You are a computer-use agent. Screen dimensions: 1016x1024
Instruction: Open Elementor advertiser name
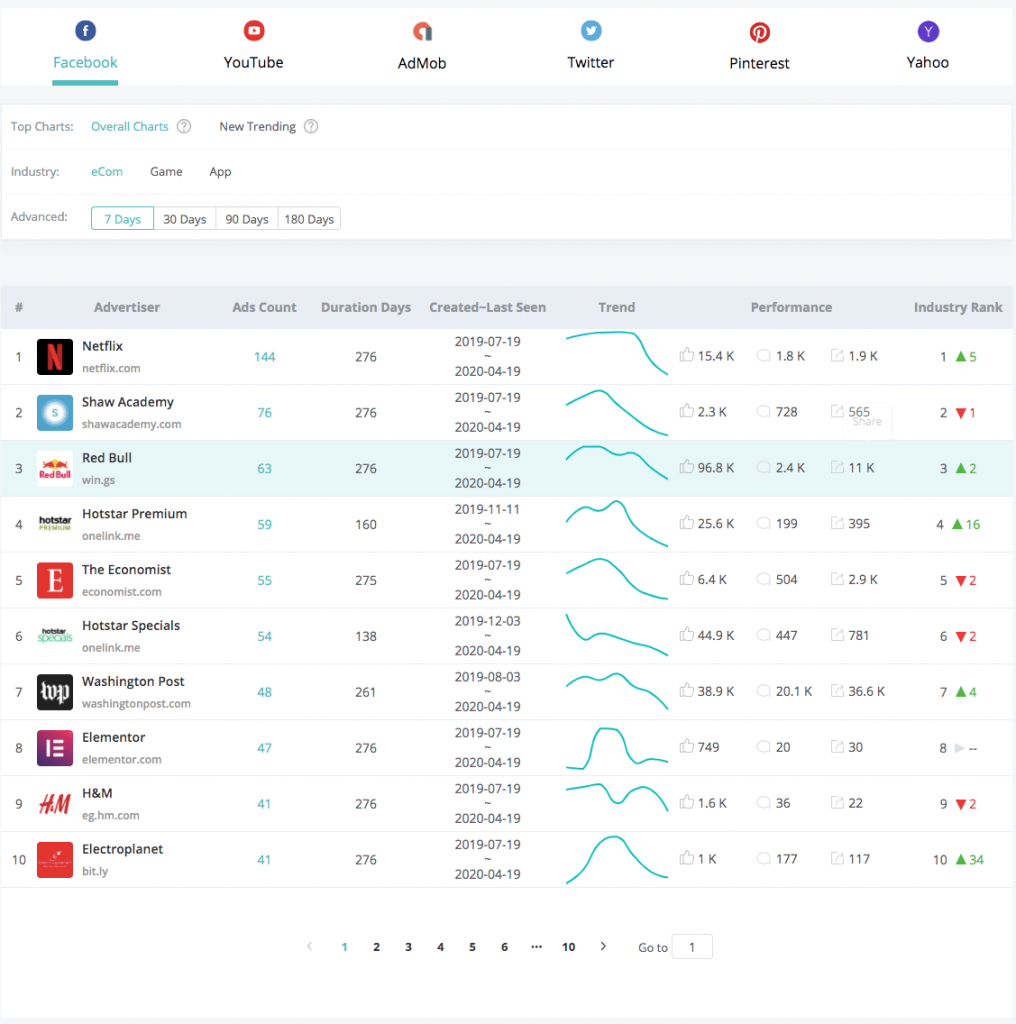[x=114, y=737]
